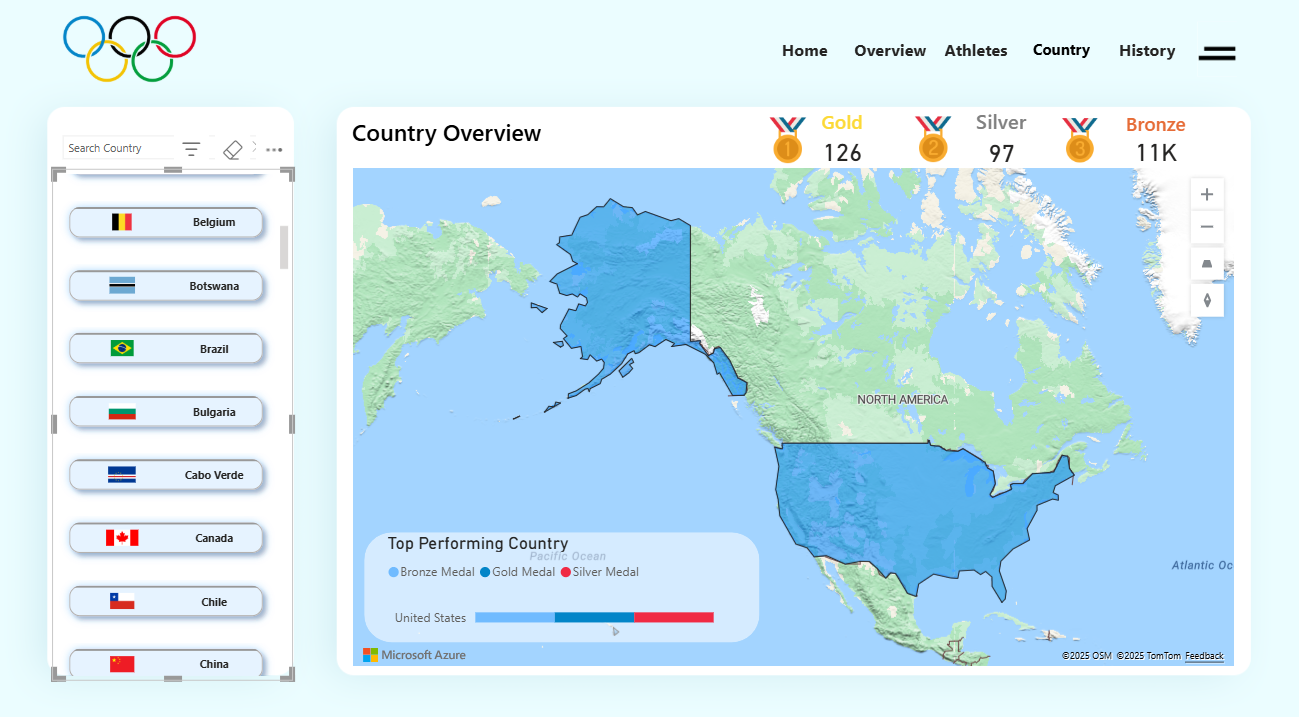Select Belgium in the country slicer
The height and width of the screenshot is (717, 1299).
tap(166, 222)
